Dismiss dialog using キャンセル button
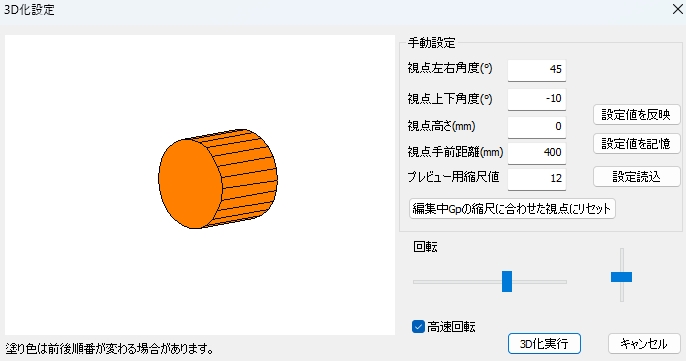 [x=644, y=343]
